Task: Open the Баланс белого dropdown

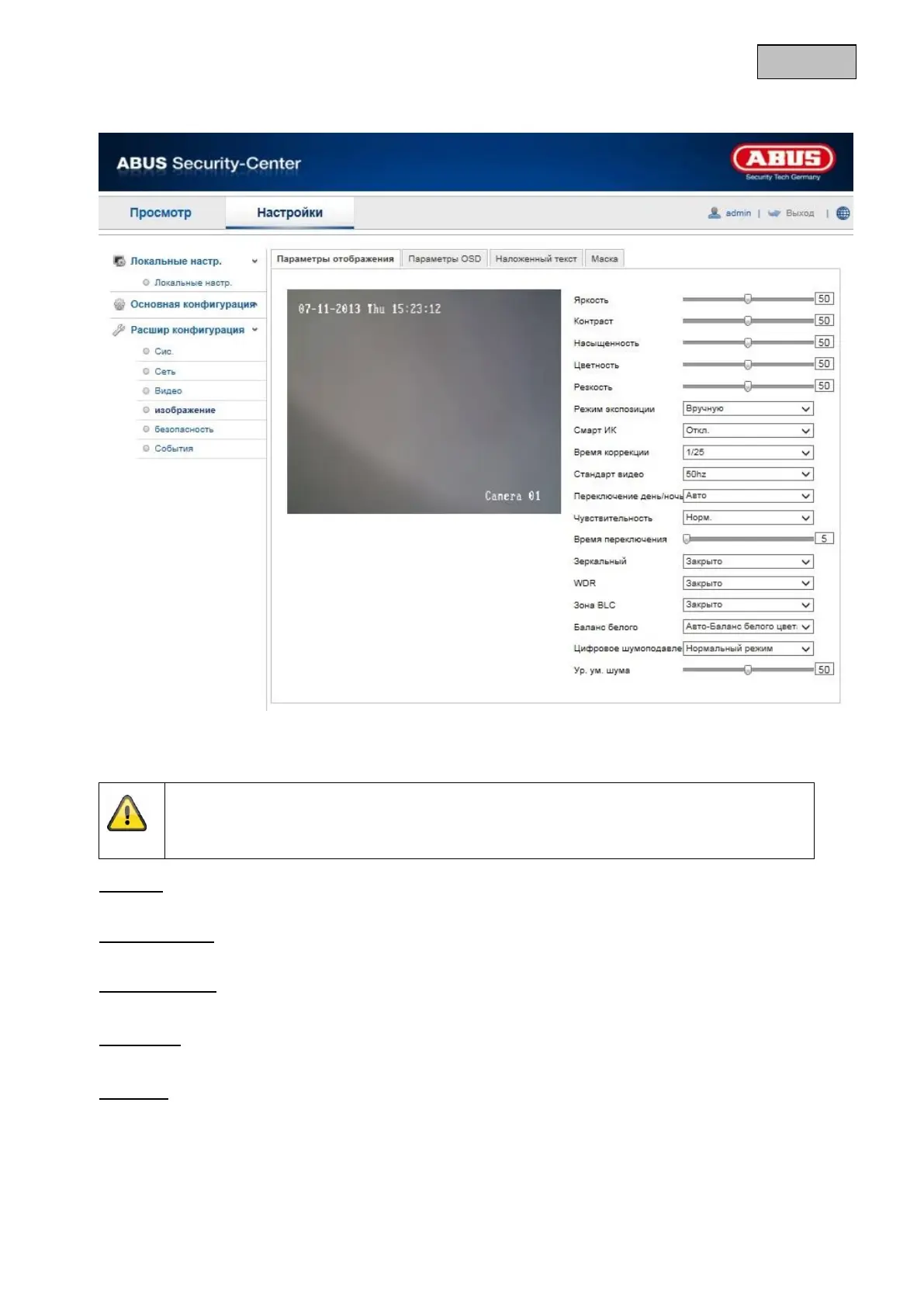Action: (748, 626)
